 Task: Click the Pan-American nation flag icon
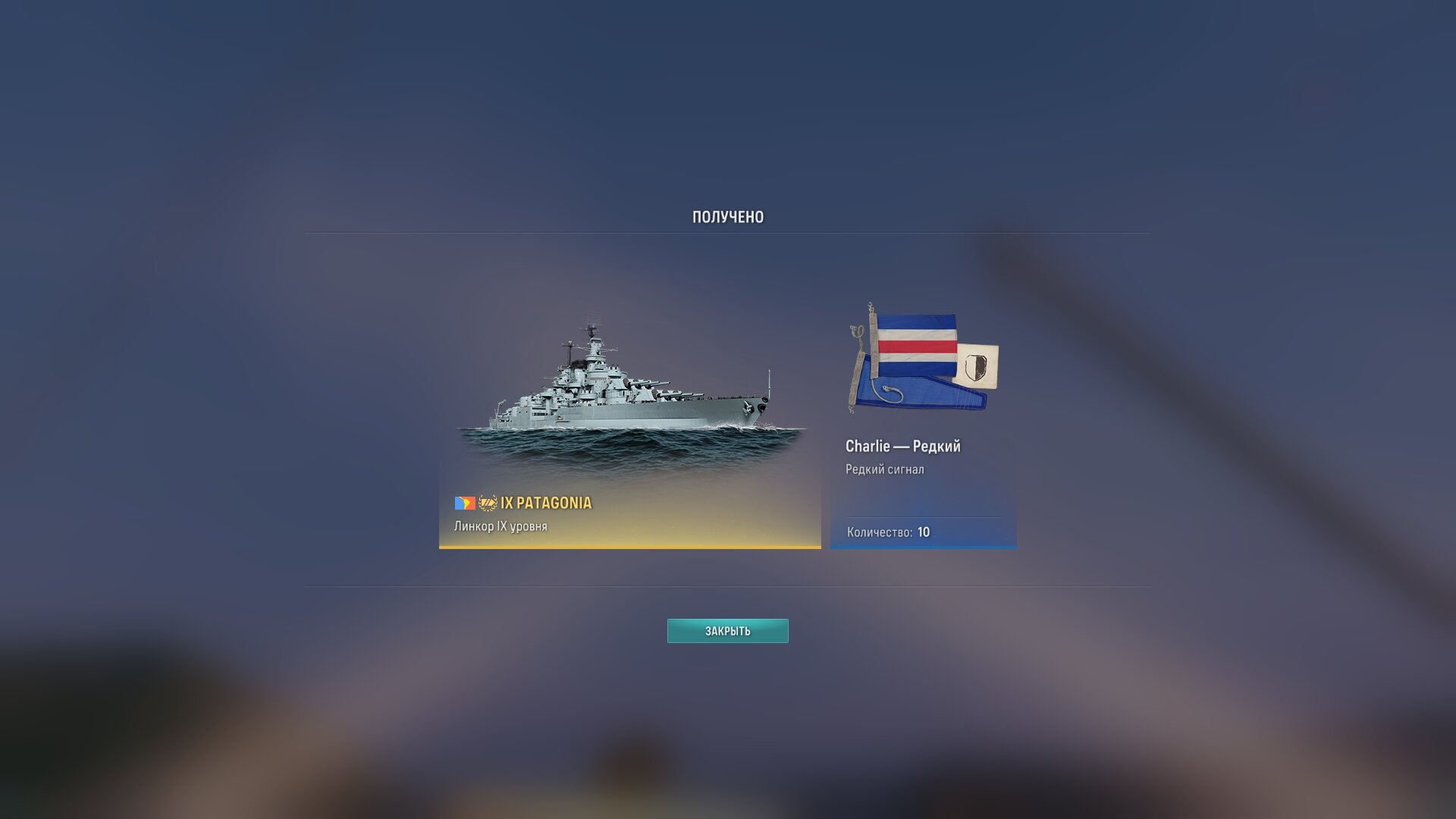(x=465, y=503)
